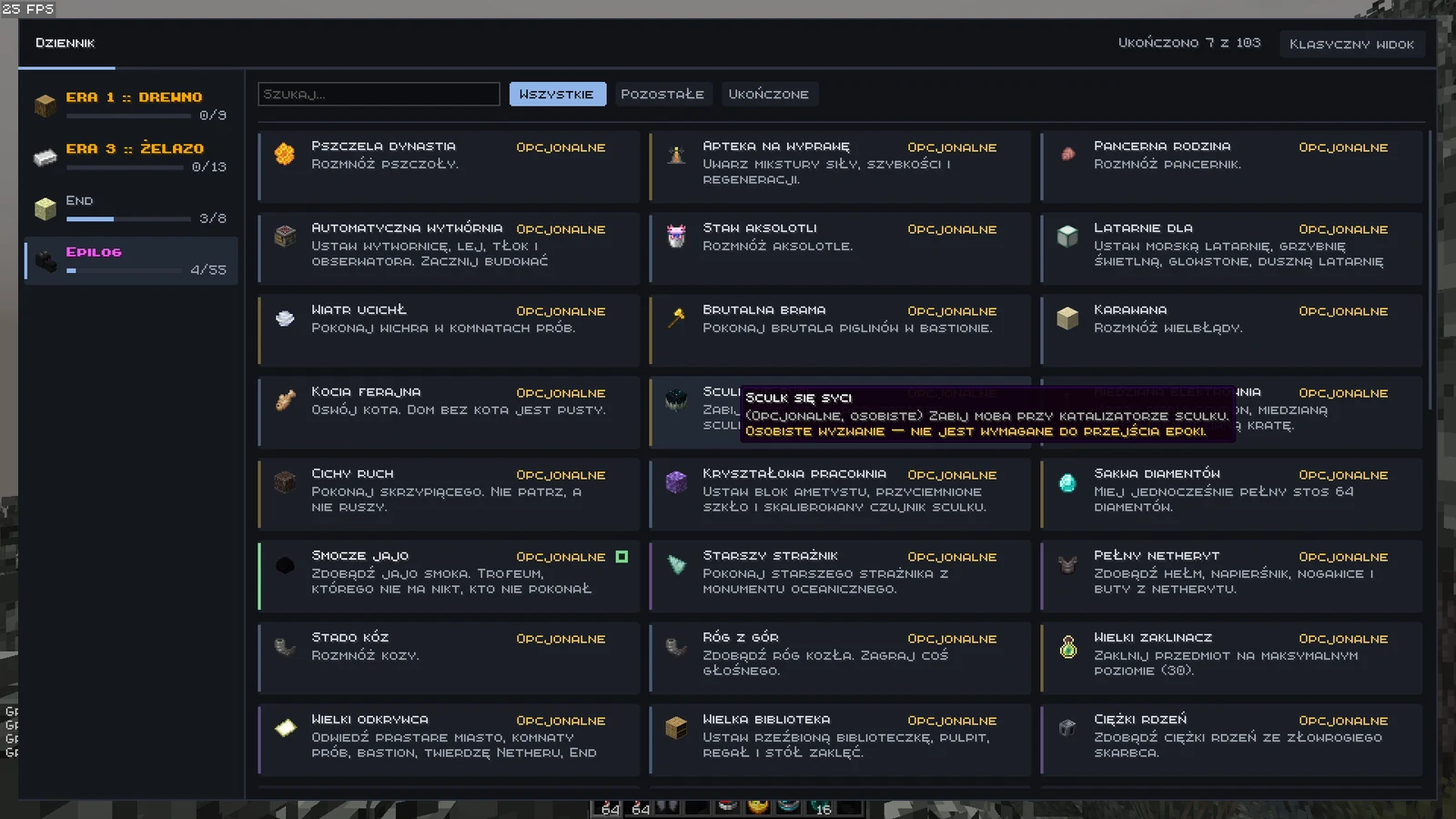Switch to the Pozostałe filter tab
This screenshot has height=819, width=1456.
tap(662, 94)
